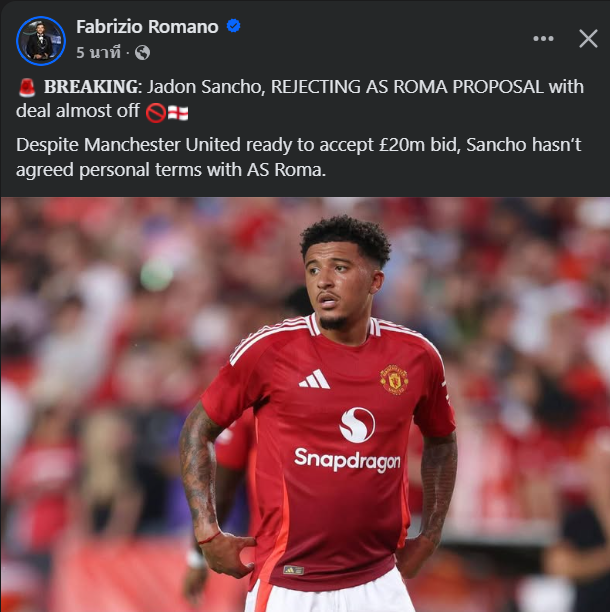Image resolution: width=610 pixels, height=612 pixels.
Task: Close the post with the X icon
Action: tap(588, 39)
